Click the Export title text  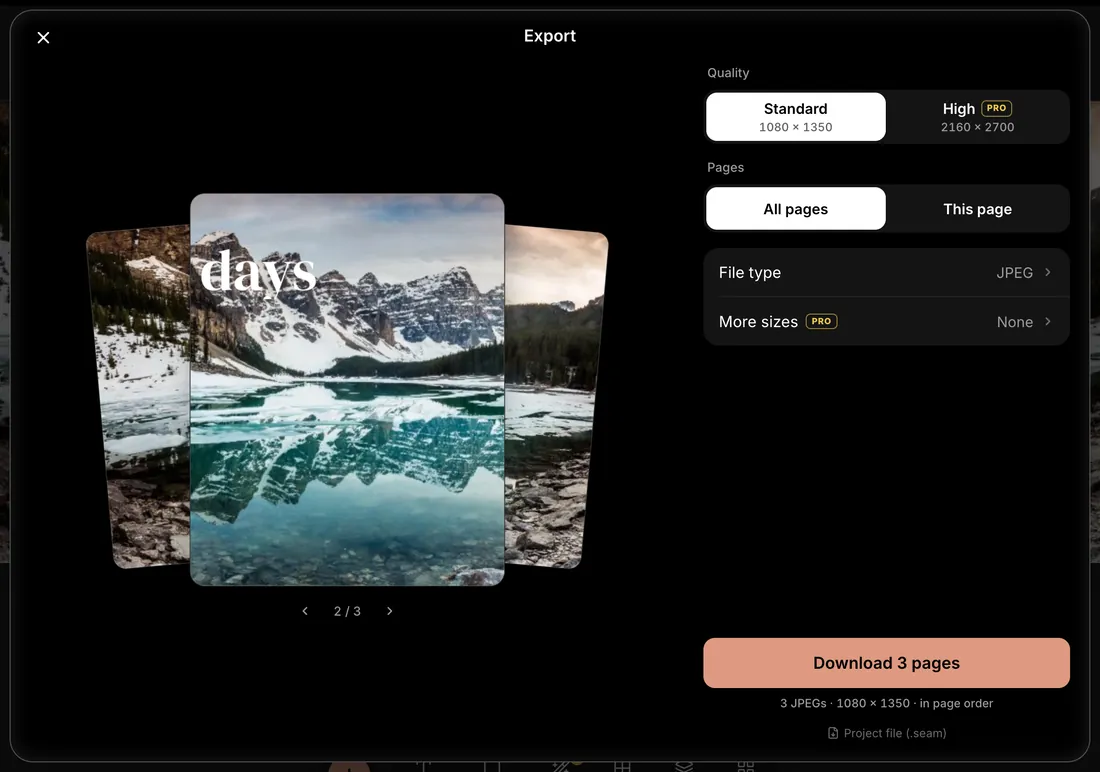550,36
